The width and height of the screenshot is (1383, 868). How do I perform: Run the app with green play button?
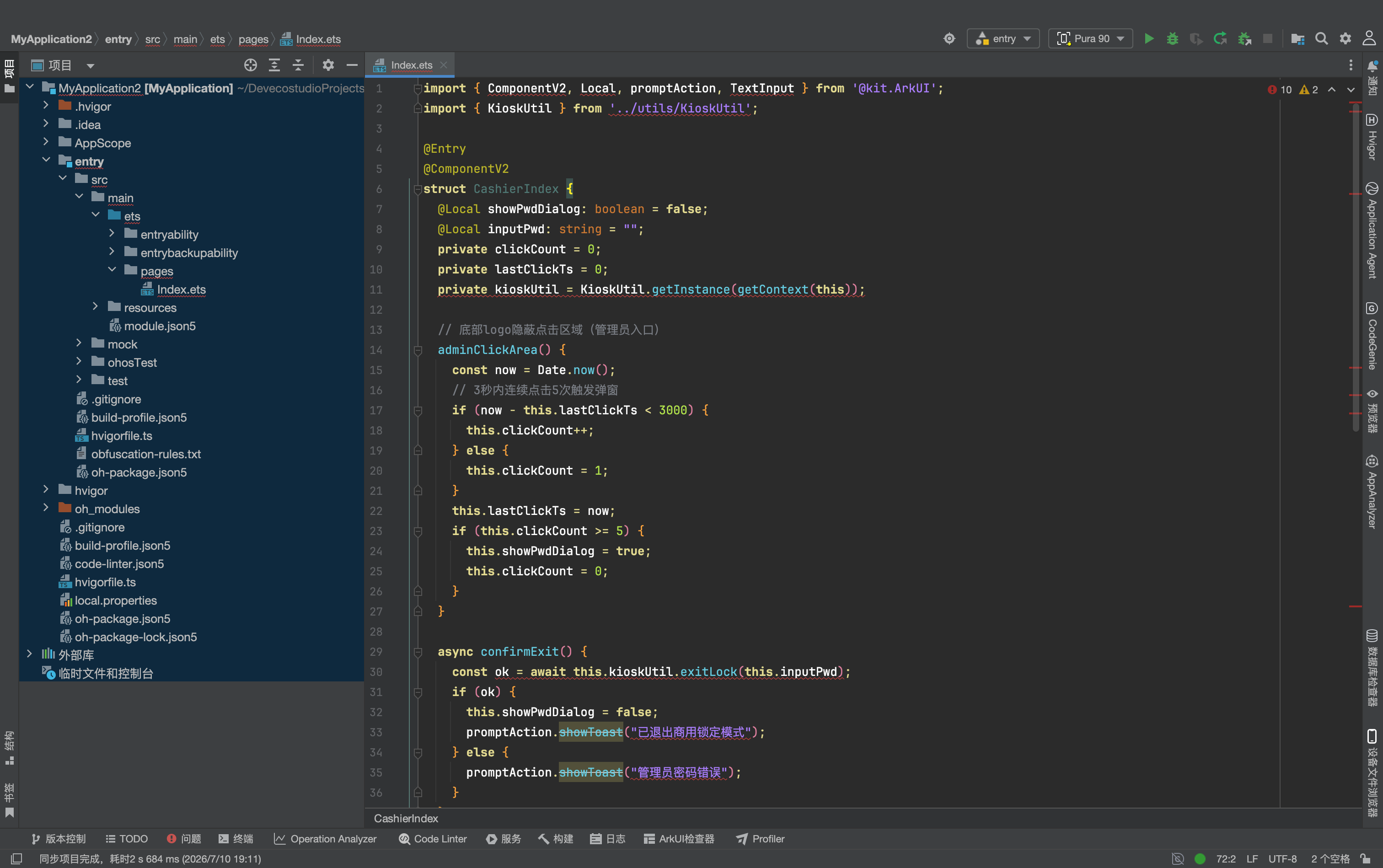click(1149, 38)
